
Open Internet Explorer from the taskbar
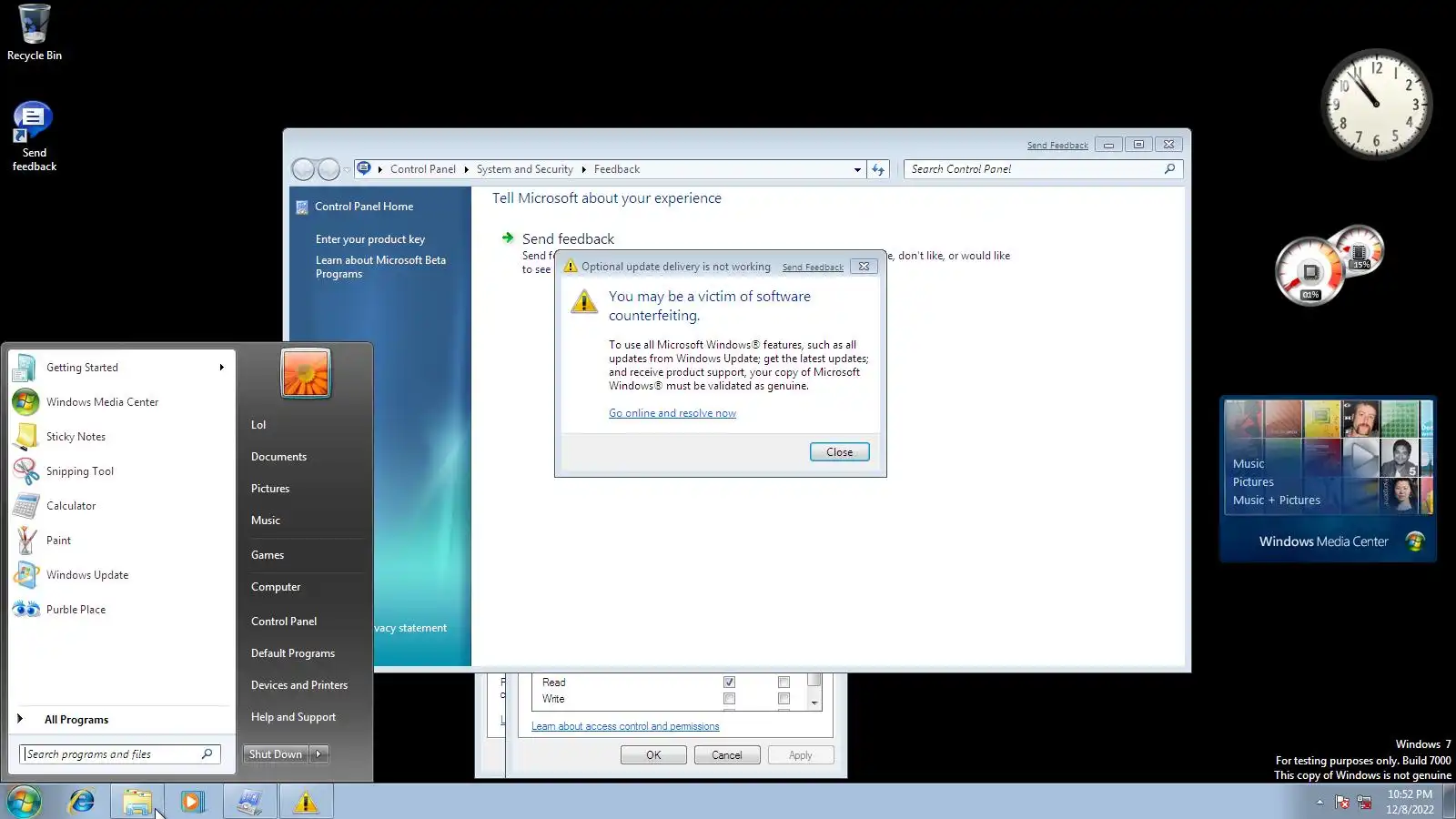(x=82, y=802)
